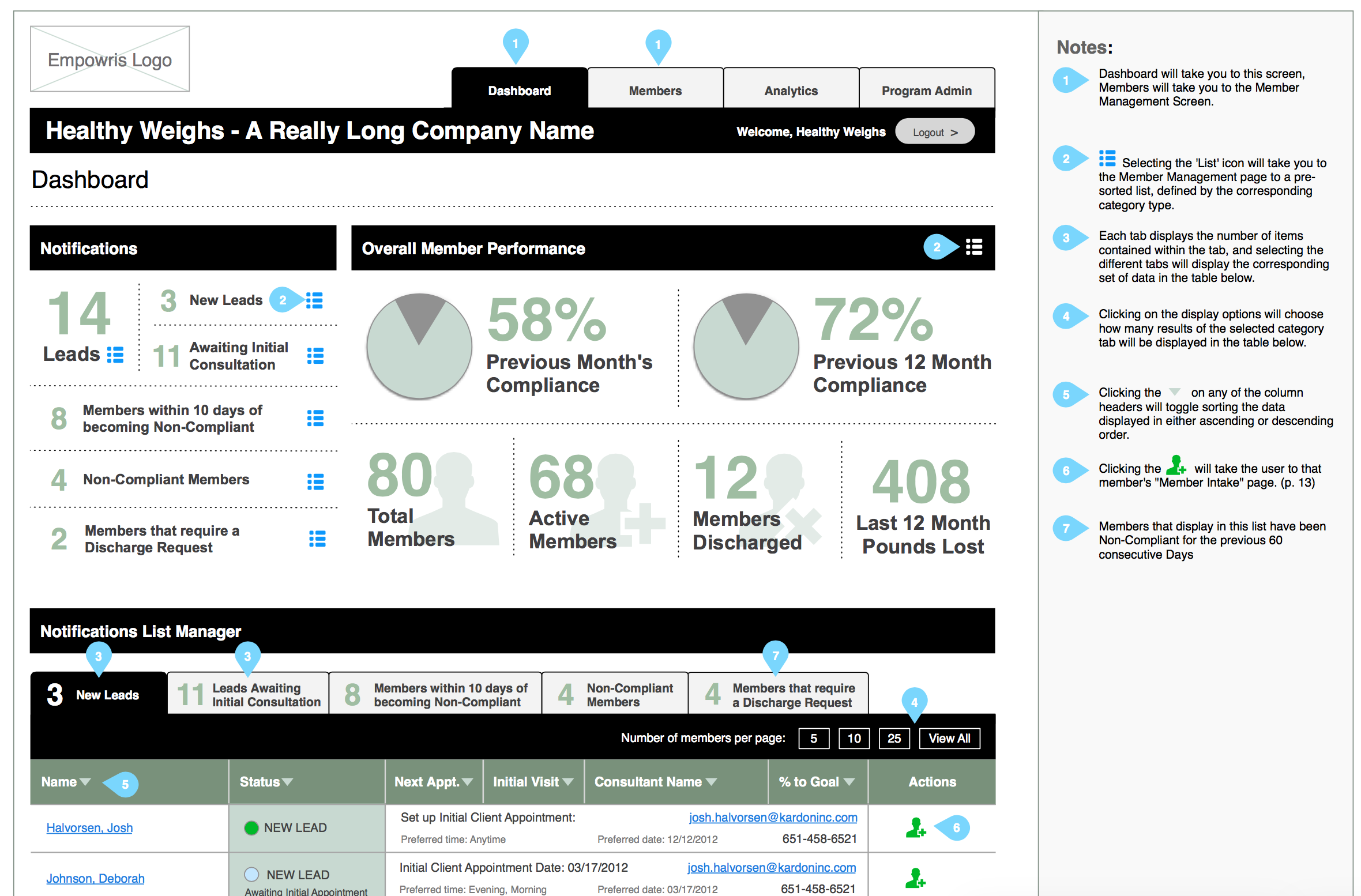Click Previous 12 Month Compliance pie chart
The height and width of the screenshot is (896, 1361).
[x=746, y=346]
